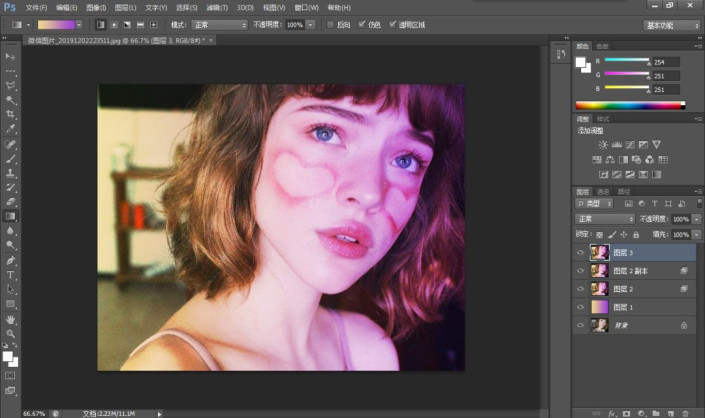
Task: Open the 编辑(E) menu
Action: (x=67, y=8)
